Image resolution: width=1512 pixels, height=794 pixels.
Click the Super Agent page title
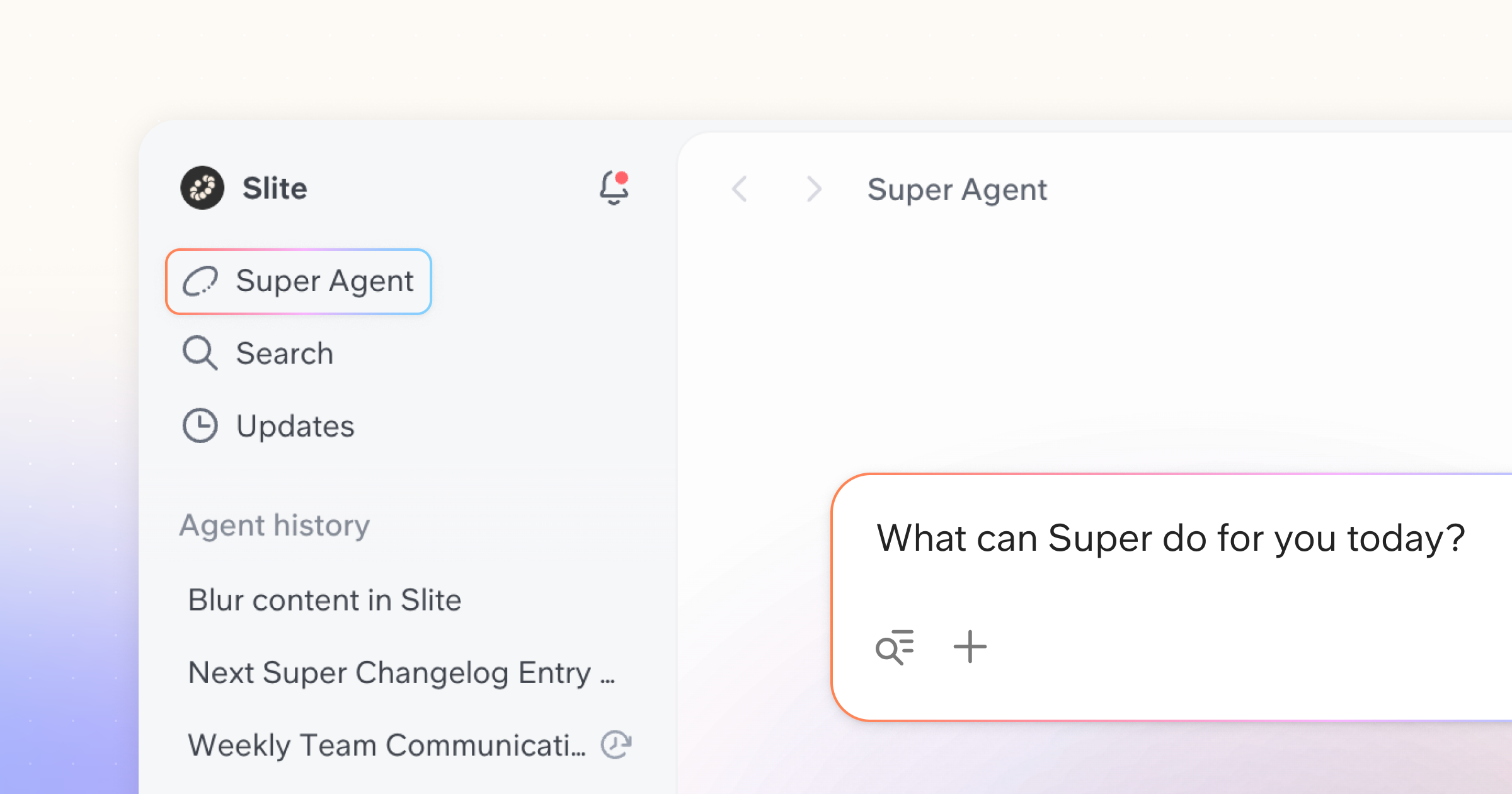coord(957,190)
